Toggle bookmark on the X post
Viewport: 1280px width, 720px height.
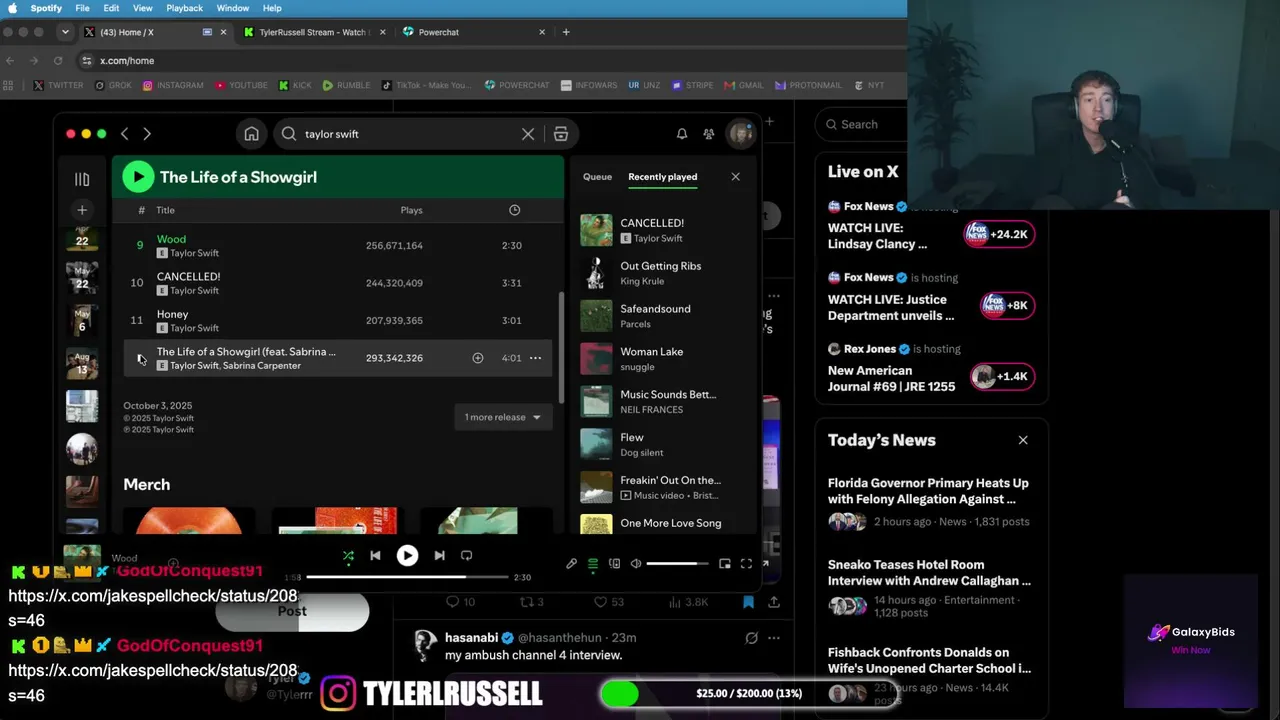[x=748, y=602]
